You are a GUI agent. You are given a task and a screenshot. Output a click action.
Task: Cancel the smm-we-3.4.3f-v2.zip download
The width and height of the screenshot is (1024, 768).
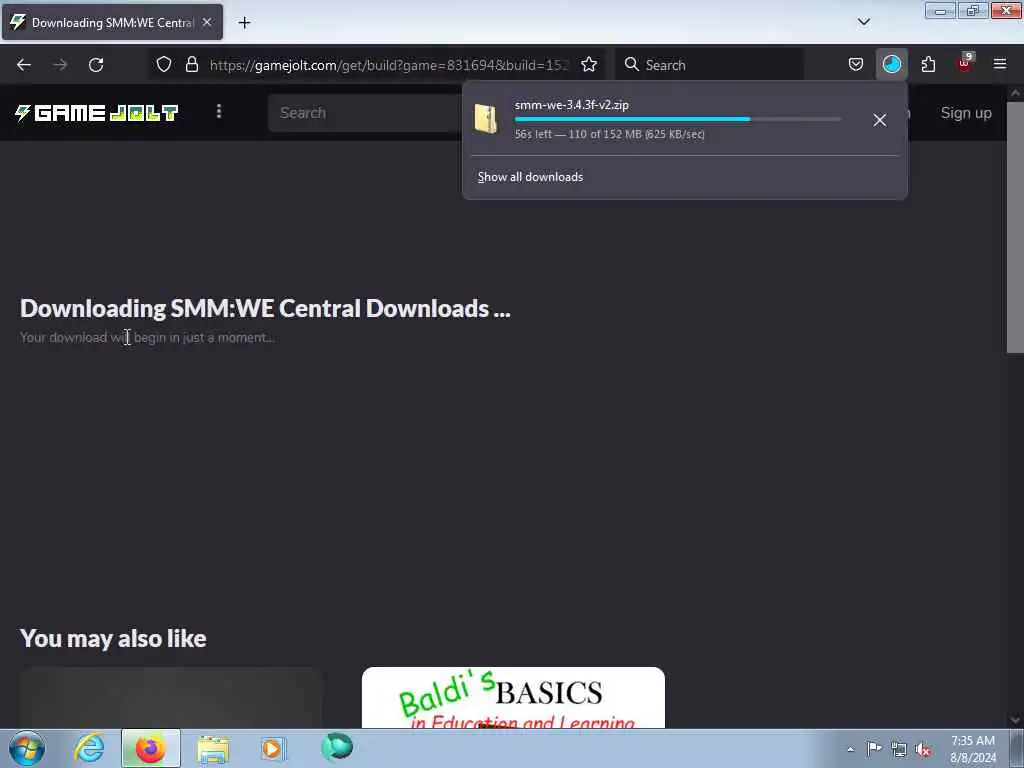[880, 120]
